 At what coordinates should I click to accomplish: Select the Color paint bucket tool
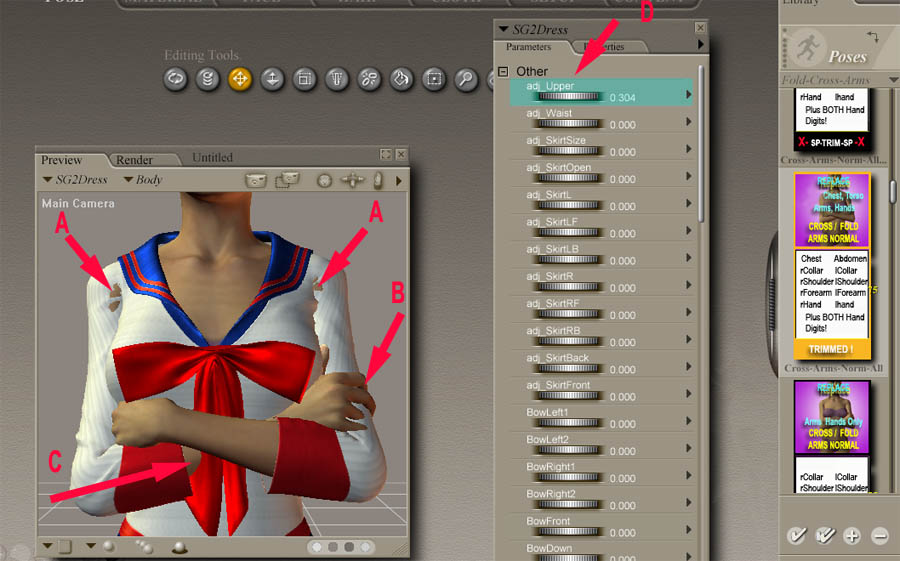pos(402,79)
